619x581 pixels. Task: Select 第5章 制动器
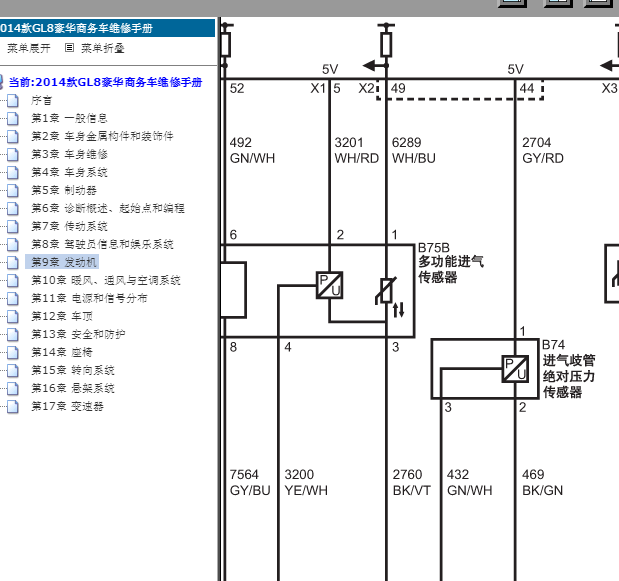pos(64,190)
